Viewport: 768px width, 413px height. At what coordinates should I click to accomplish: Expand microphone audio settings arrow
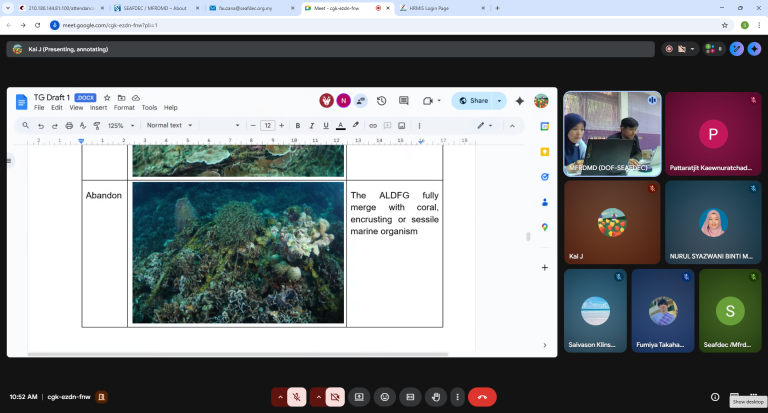point(280,397)
